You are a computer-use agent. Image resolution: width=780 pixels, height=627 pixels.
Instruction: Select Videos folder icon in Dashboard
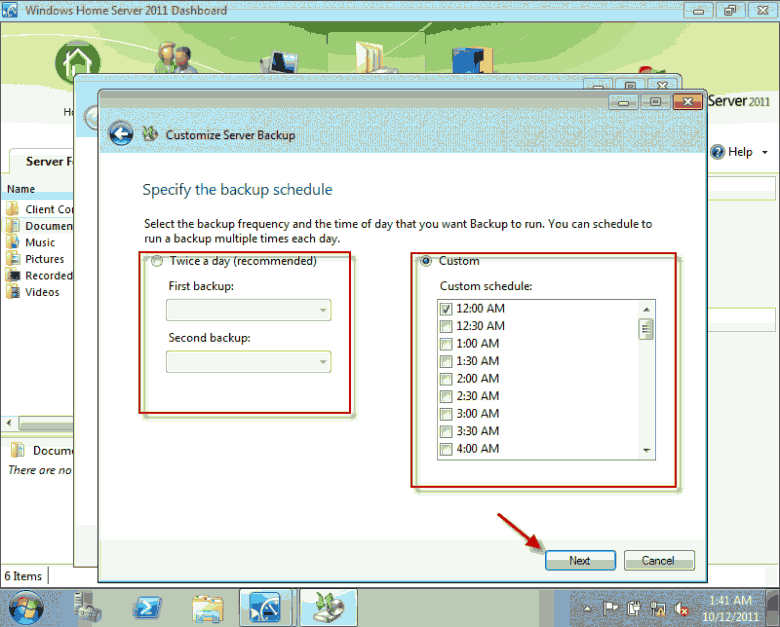pyautogui.click(x=12, y=292)
